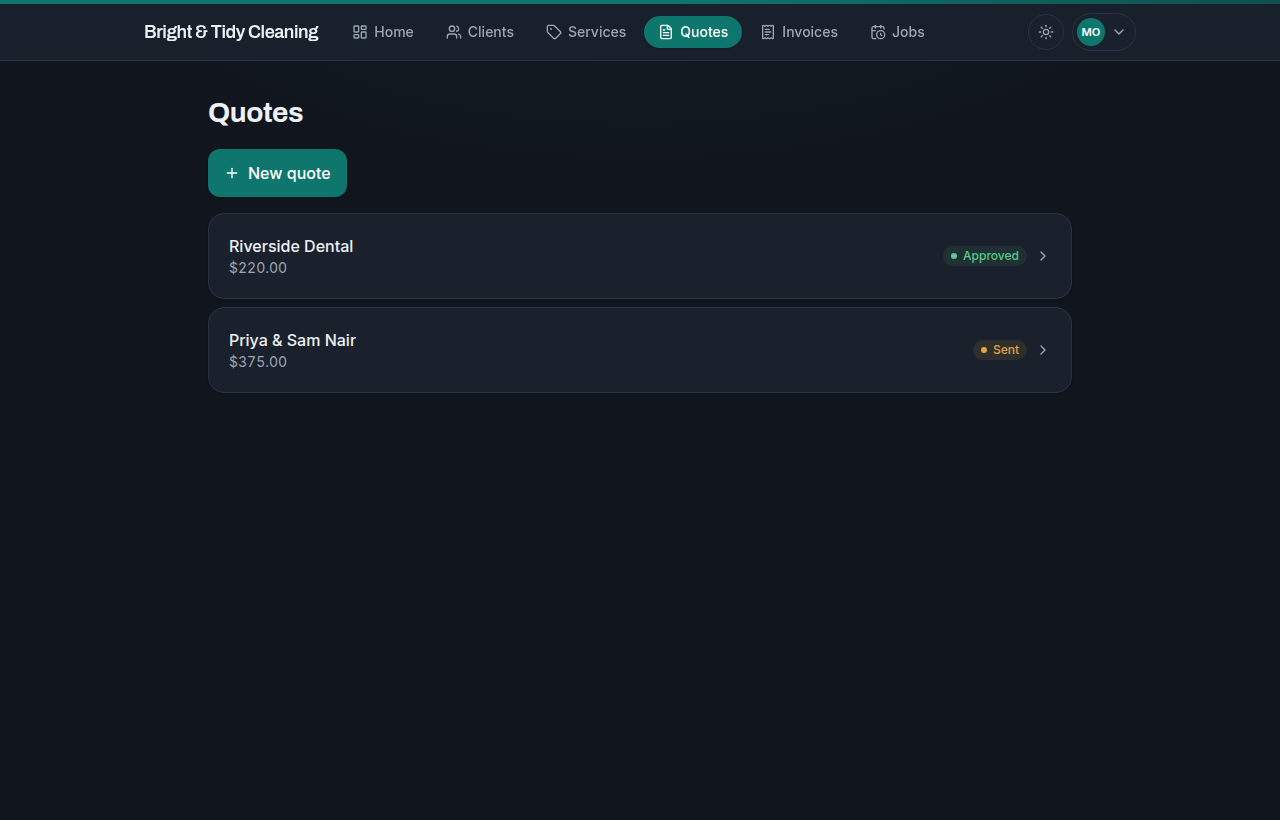Click the $220.00 amount
1280x820 pixels.
258,268
